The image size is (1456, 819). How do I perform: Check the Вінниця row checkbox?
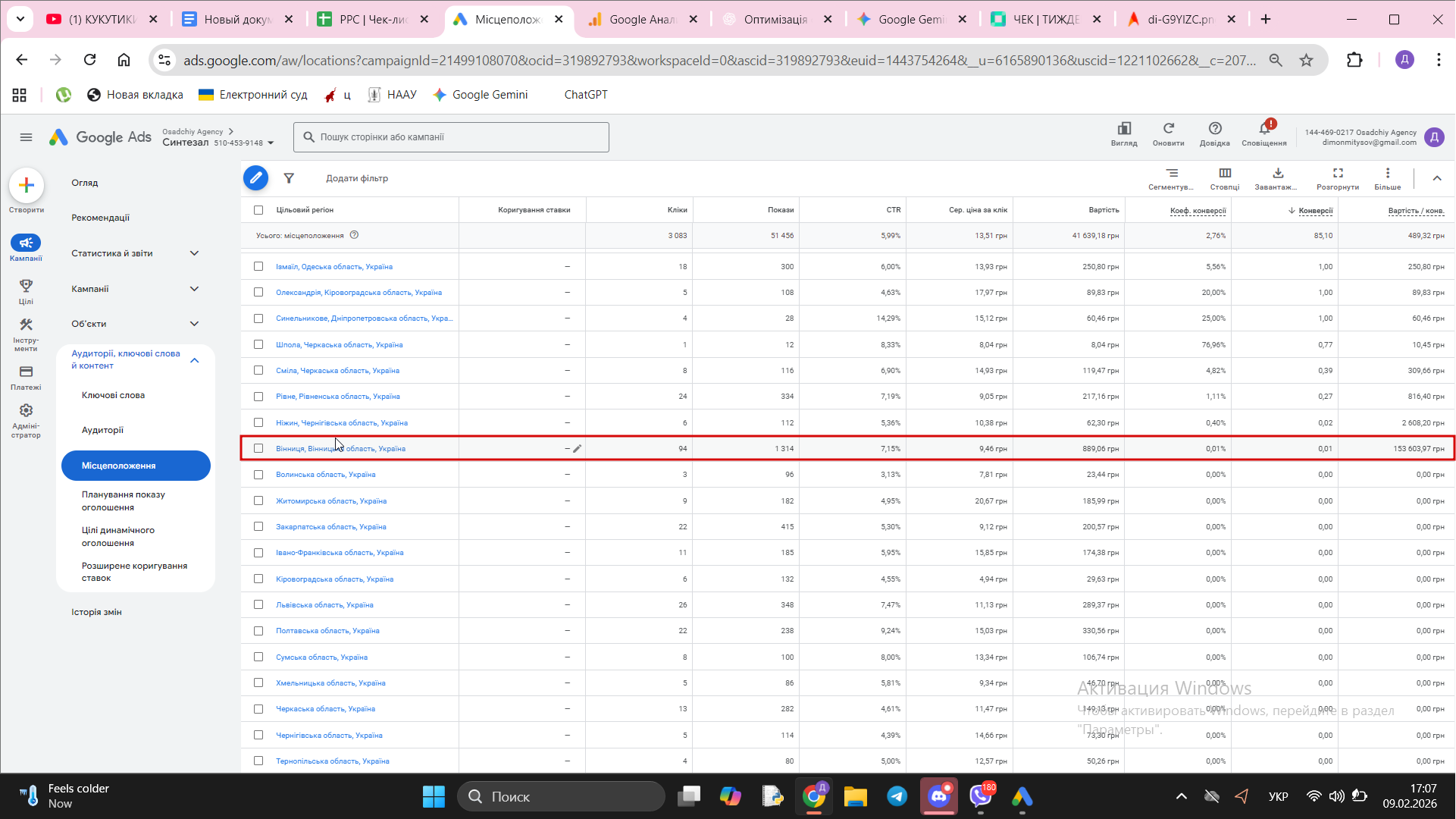258,448
